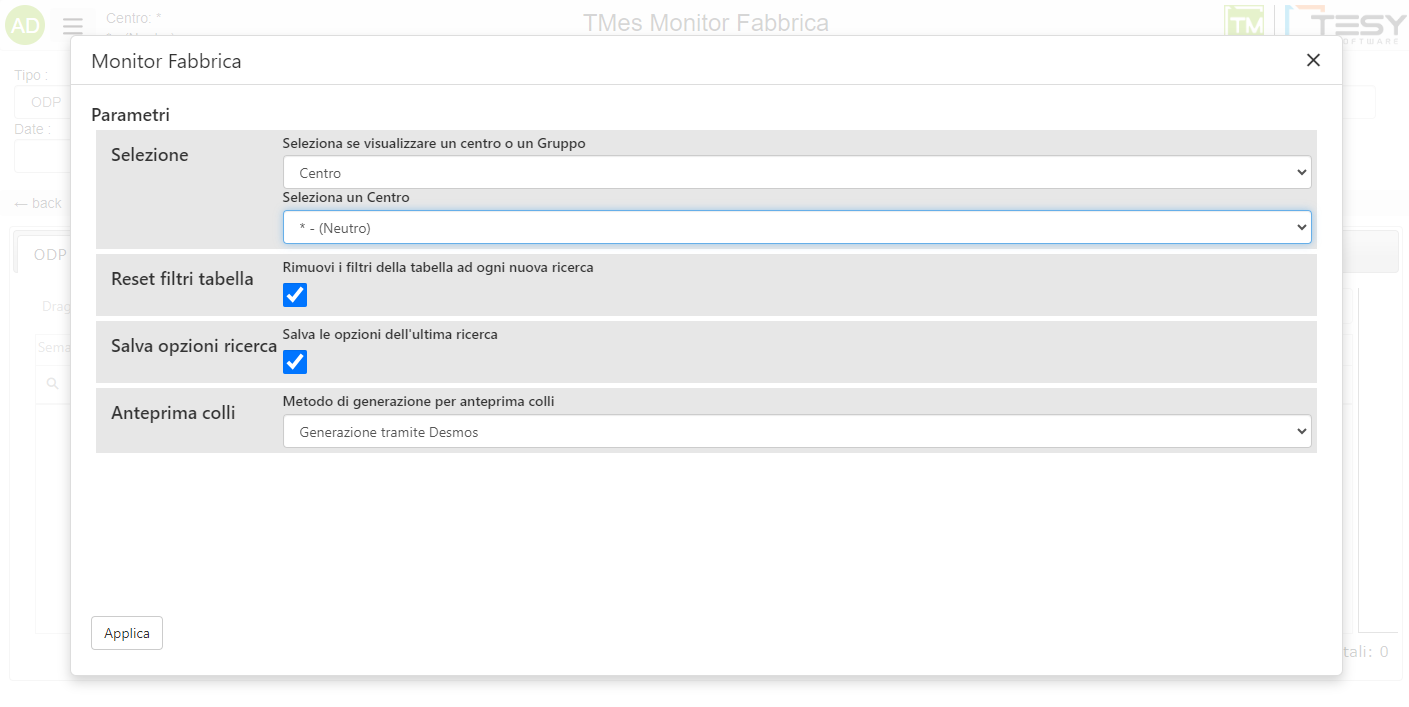
Task: Click the Parametri section heading
Action: (x=130, y=115)
